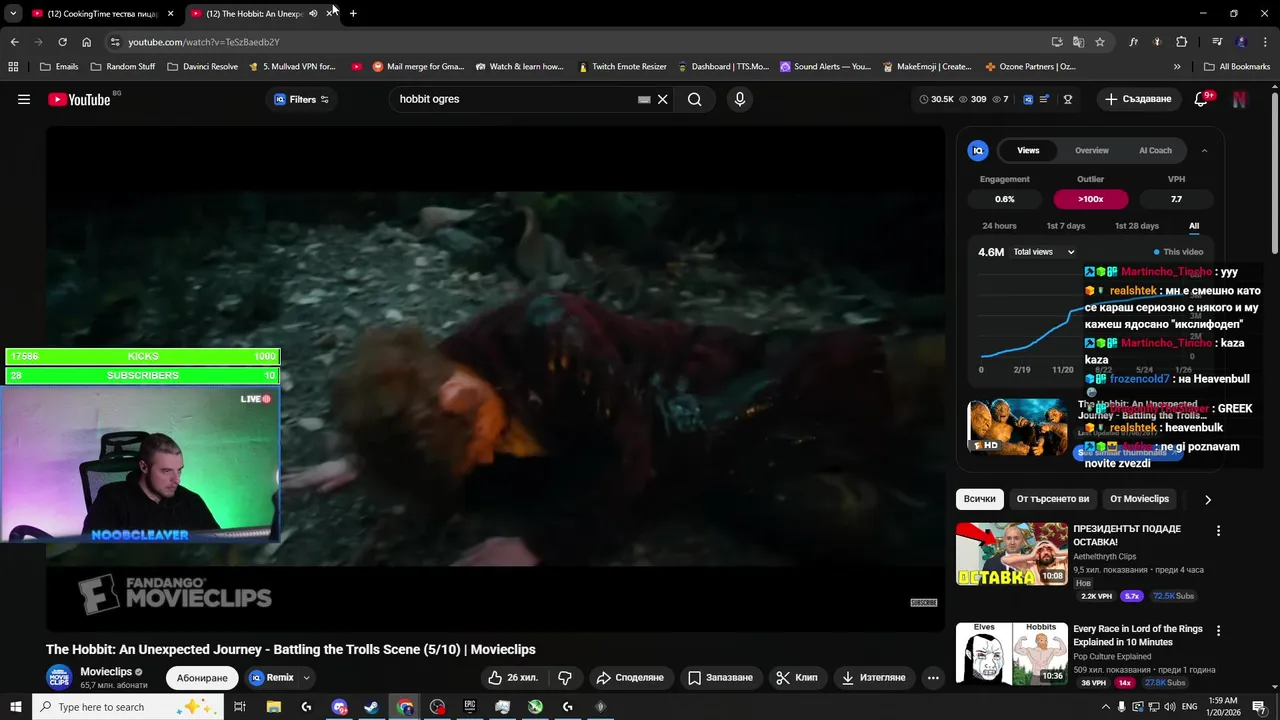The image size is (1280, 720).
Task: Select the 1st 7 days range tab
Action: [1066, 226]
